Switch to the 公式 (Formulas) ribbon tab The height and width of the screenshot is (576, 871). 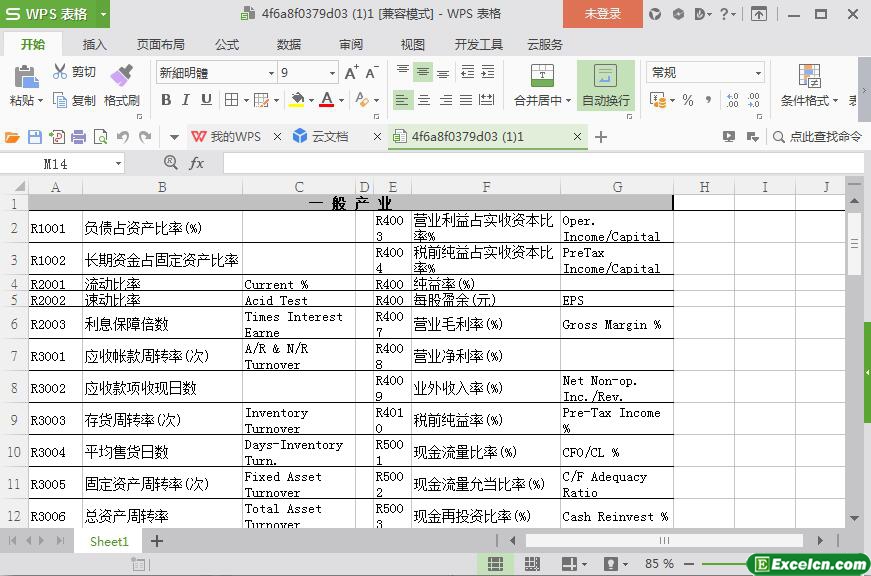click(x=227, y=44)
